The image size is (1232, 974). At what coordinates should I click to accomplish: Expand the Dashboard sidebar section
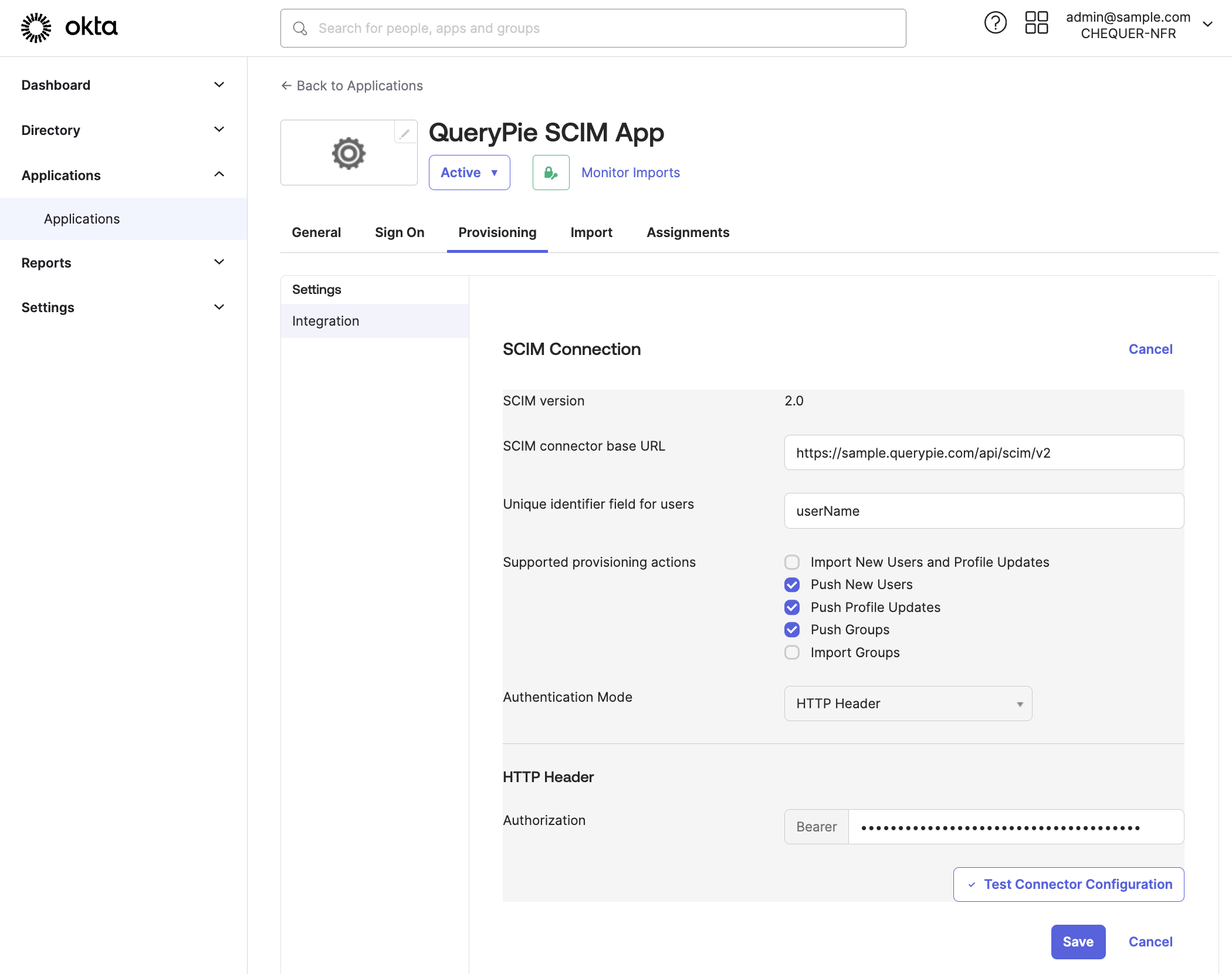coord(123,85)
